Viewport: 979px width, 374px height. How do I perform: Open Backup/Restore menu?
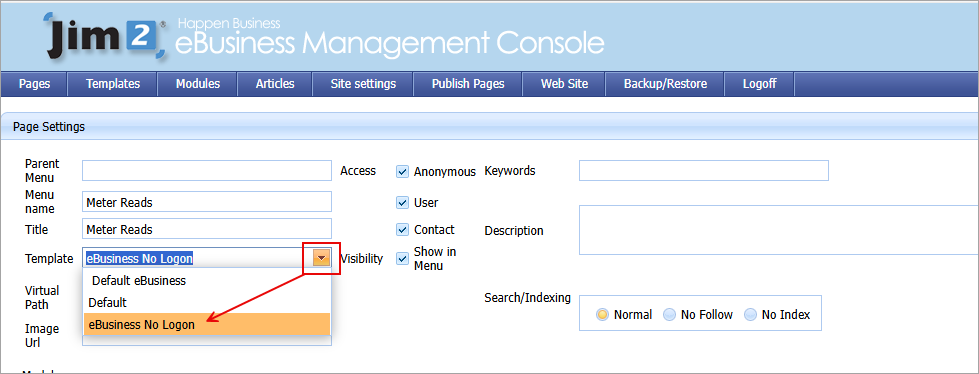pos(665,84)
